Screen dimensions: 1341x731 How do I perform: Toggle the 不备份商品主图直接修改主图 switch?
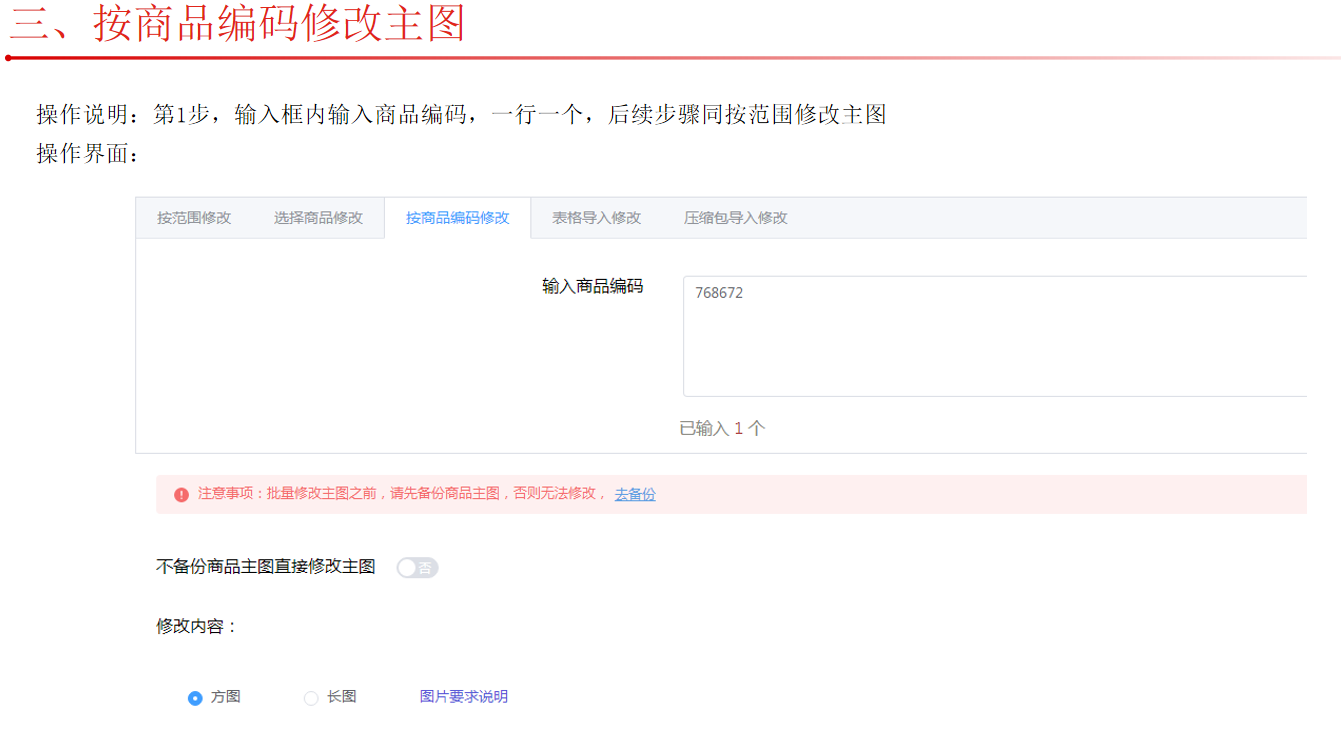pos(417,568)
